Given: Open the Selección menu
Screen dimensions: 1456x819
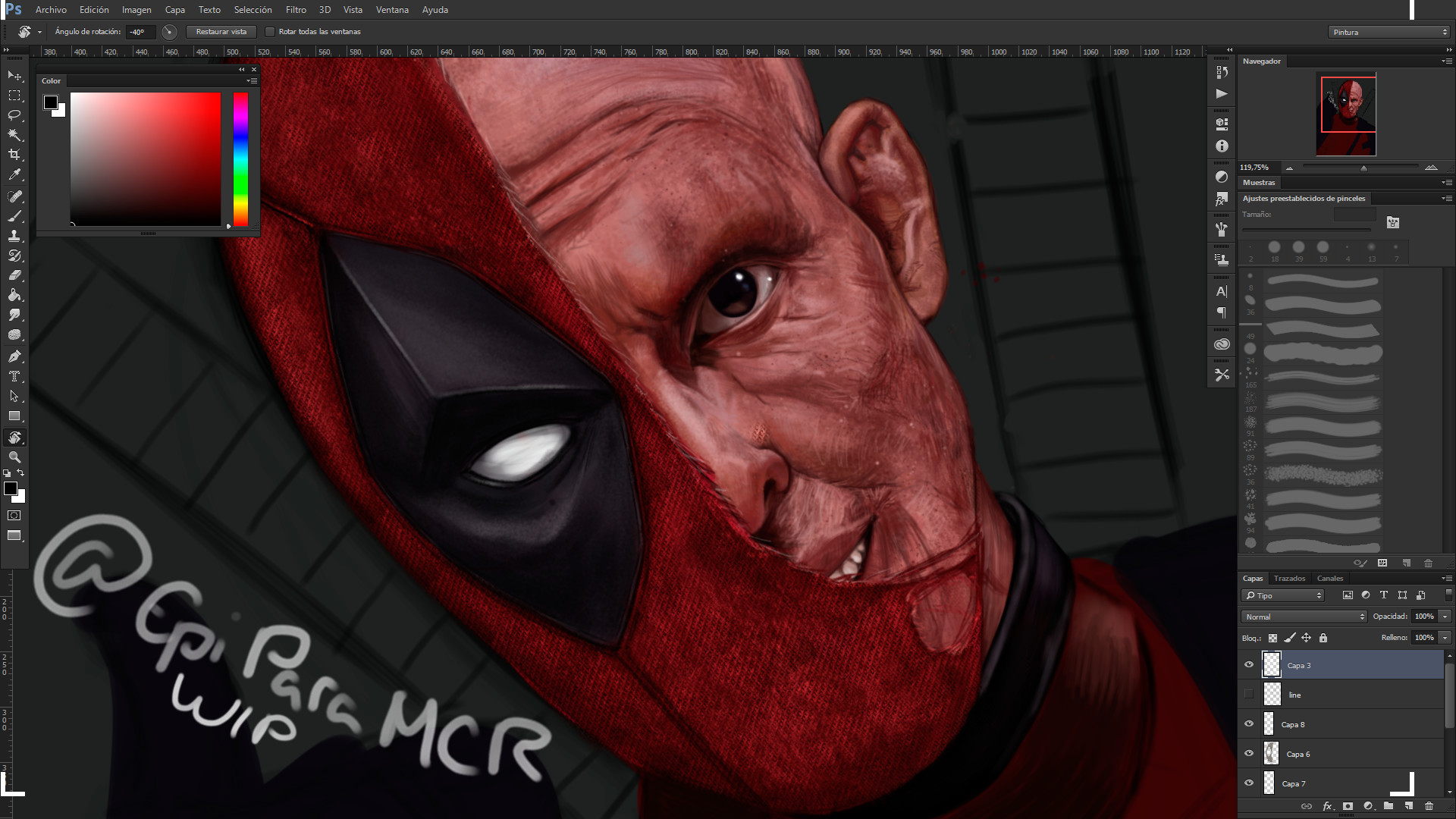Looking at the screenshot, I should pyautogui.click(x=253, y=10).
